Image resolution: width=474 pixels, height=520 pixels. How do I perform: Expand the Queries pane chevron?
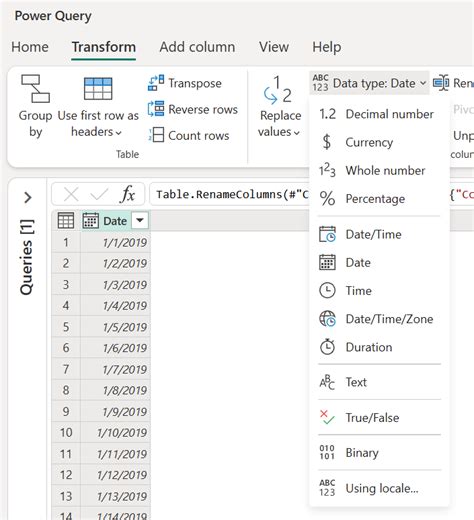[x=28, y=197]
